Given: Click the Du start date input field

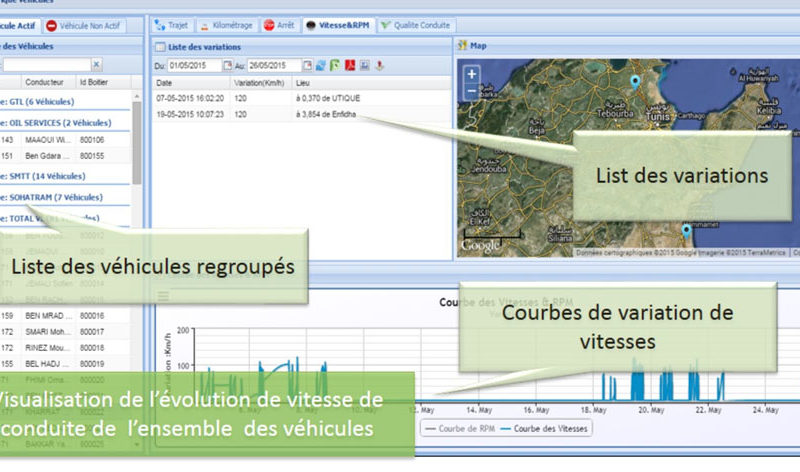Looking at the screenshot, I should (x=193, y=65).
